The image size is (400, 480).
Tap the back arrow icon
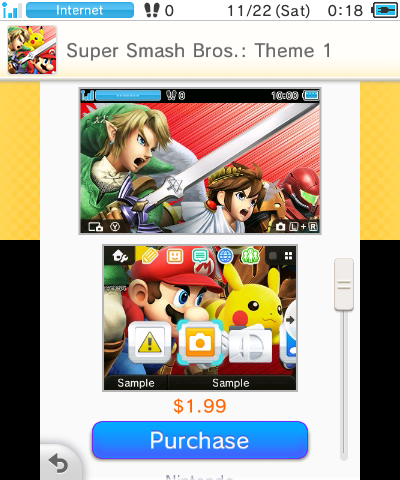click(x=59, y=464)
